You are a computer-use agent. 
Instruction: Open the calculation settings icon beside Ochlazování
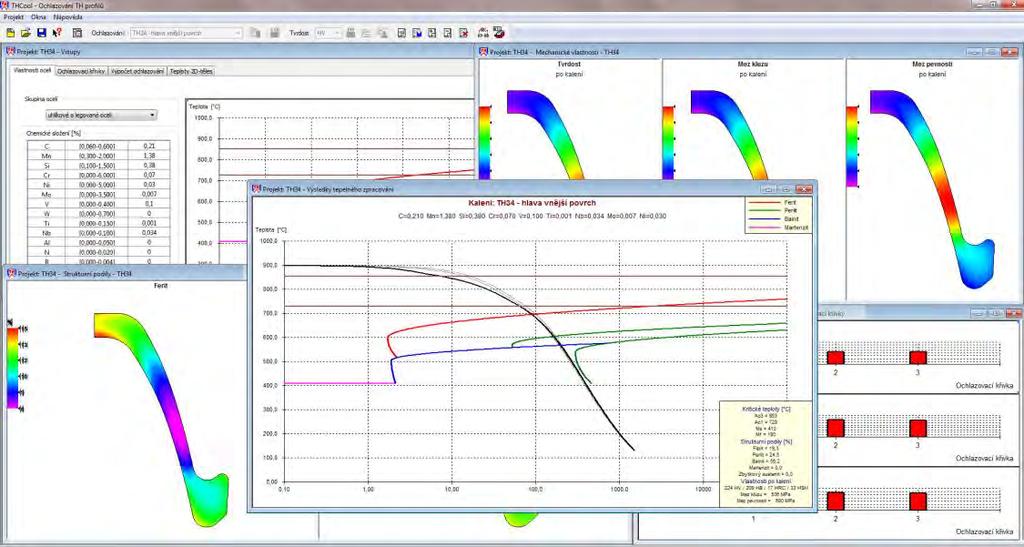click(x=78, y=33)
